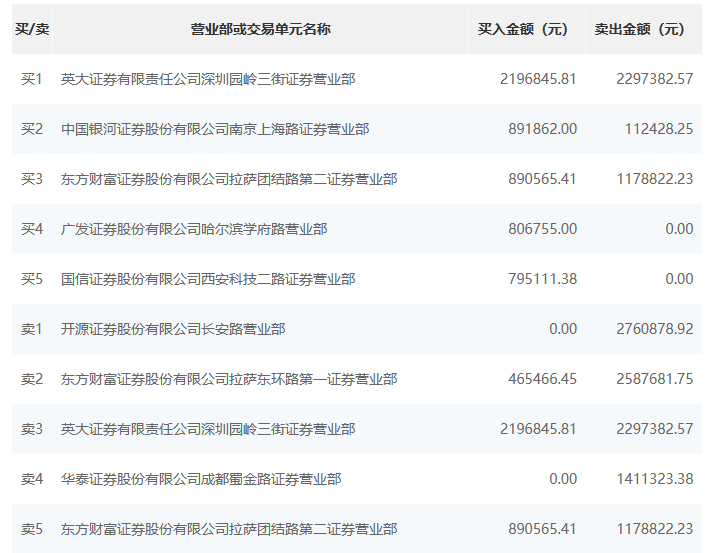
Task: Click sell amount 1178822.23 in 买3 row
Action: tap(655, 179)
